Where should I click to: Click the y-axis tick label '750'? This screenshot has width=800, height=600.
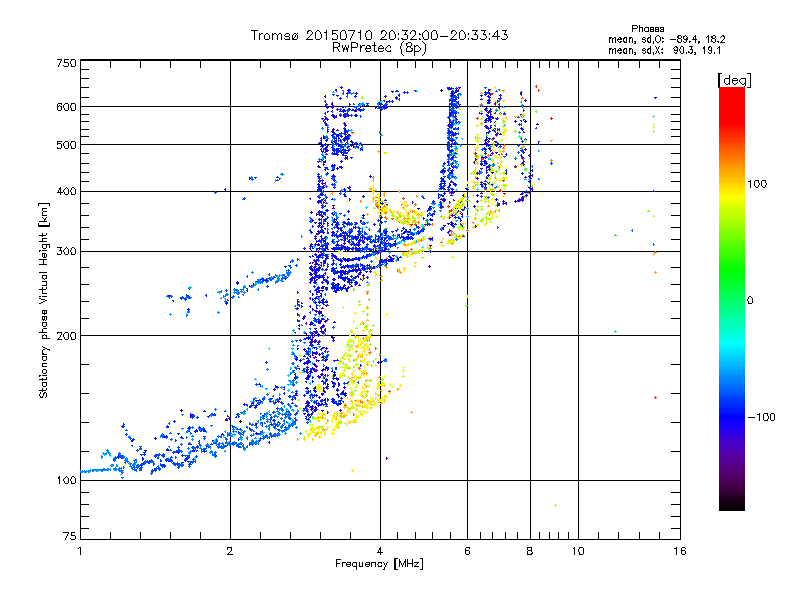(67, 63)
